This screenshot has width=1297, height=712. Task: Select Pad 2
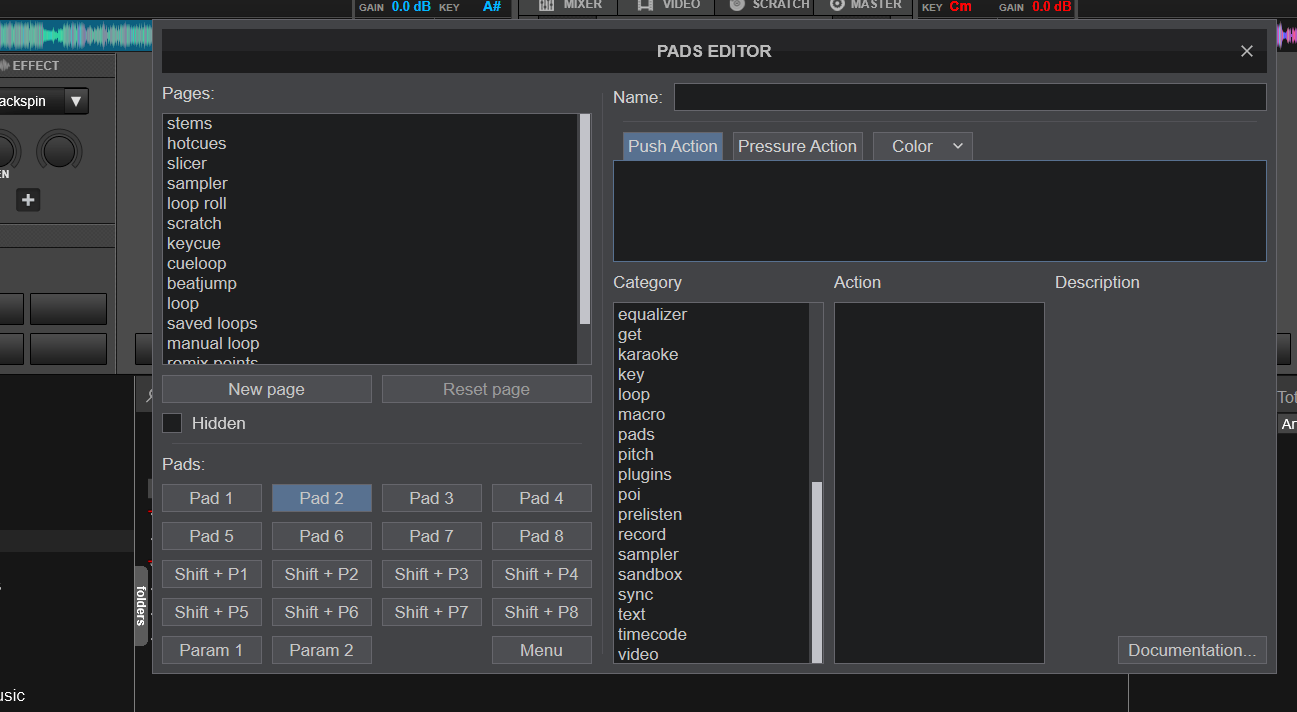[321, 498]
